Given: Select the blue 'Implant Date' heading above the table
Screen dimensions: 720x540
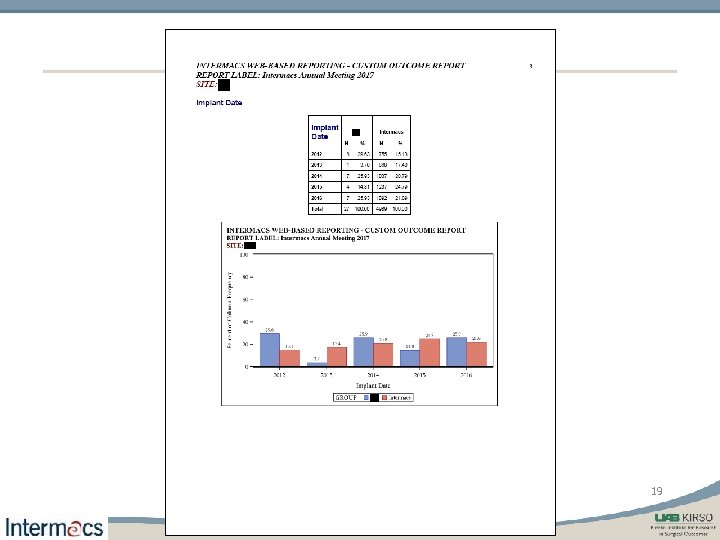Looking at the screenshot, I should (x=219, y=102).
